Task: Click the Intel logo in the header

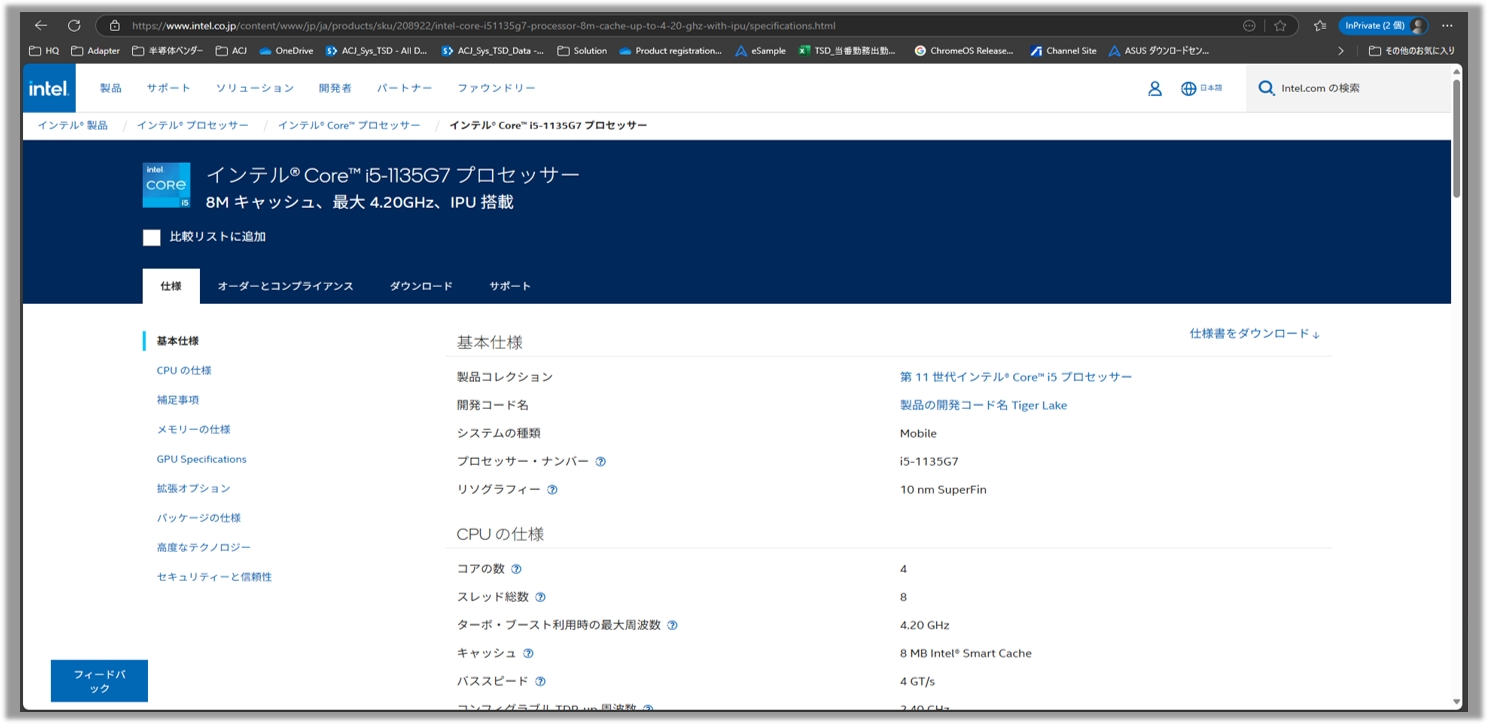Action: (x=48, y=88)
